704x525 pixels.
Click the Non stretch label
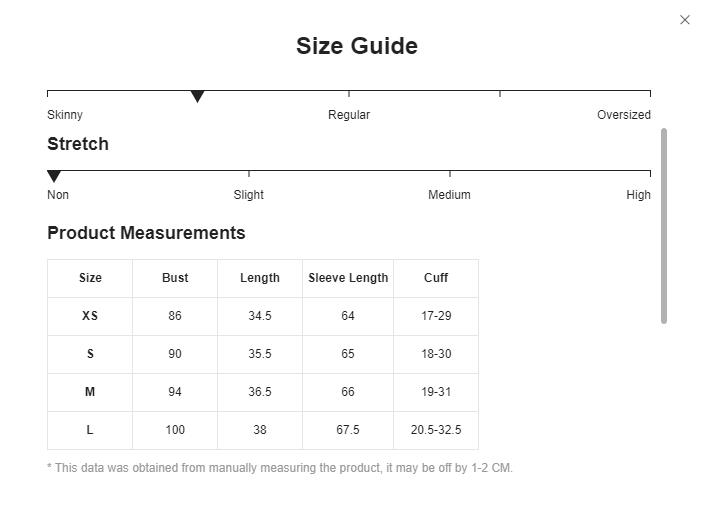tap(58, 195)
